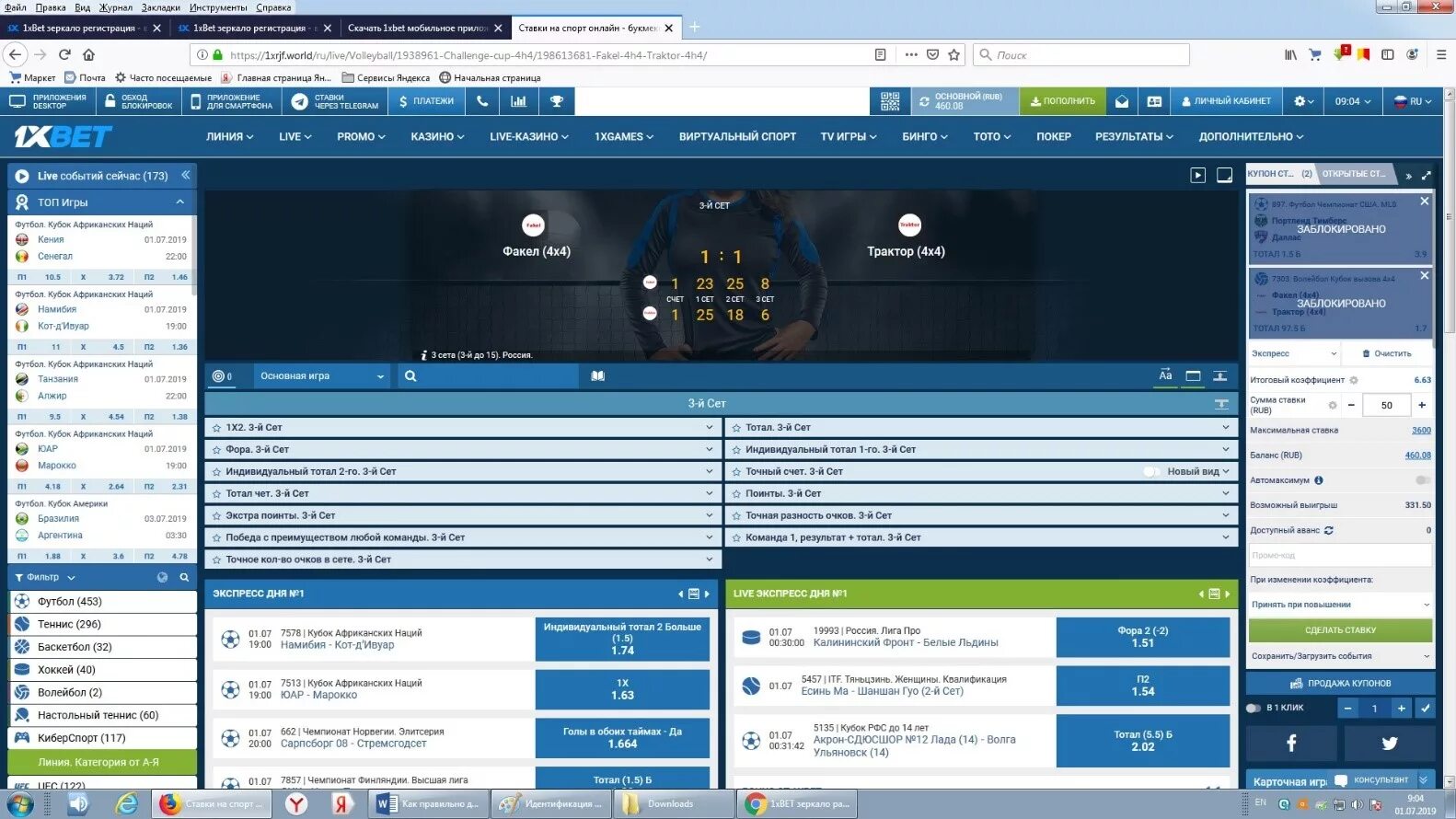The width and height of the screenshot is (1456, 819).
Task: Open ЛИЧНЫЙ КАБИНЕТ
Action: 1226,101
